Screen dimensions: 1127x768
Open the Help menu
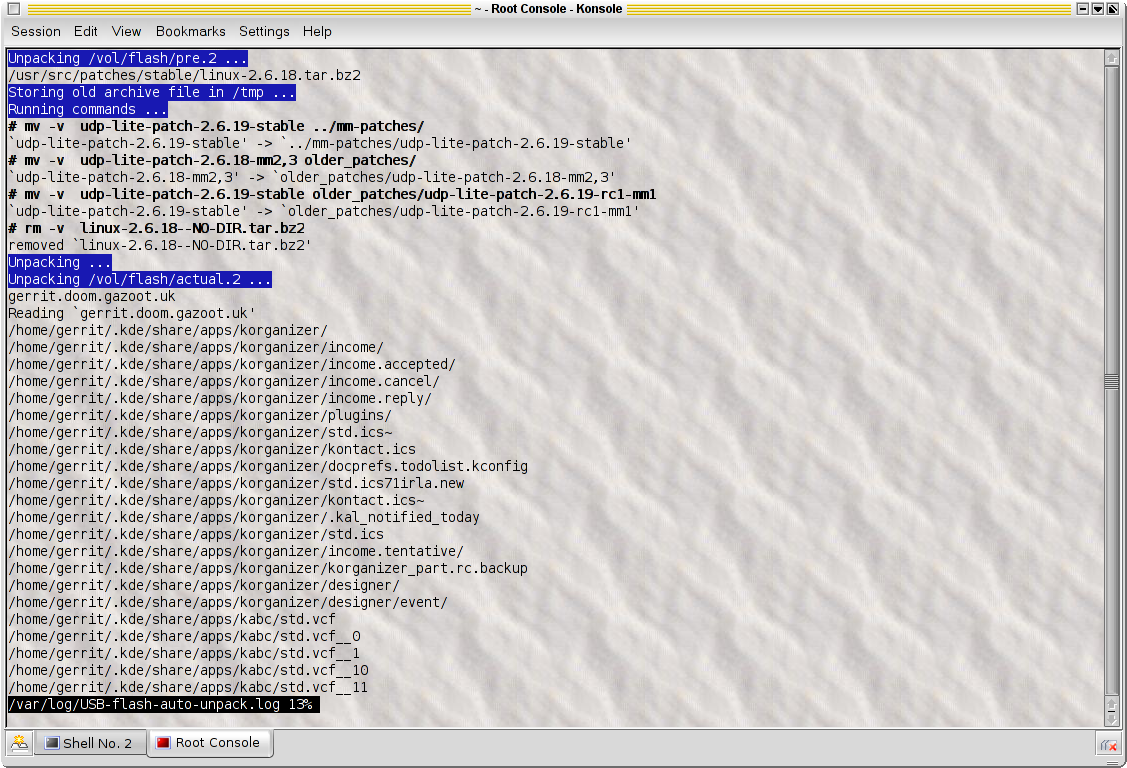317,32
